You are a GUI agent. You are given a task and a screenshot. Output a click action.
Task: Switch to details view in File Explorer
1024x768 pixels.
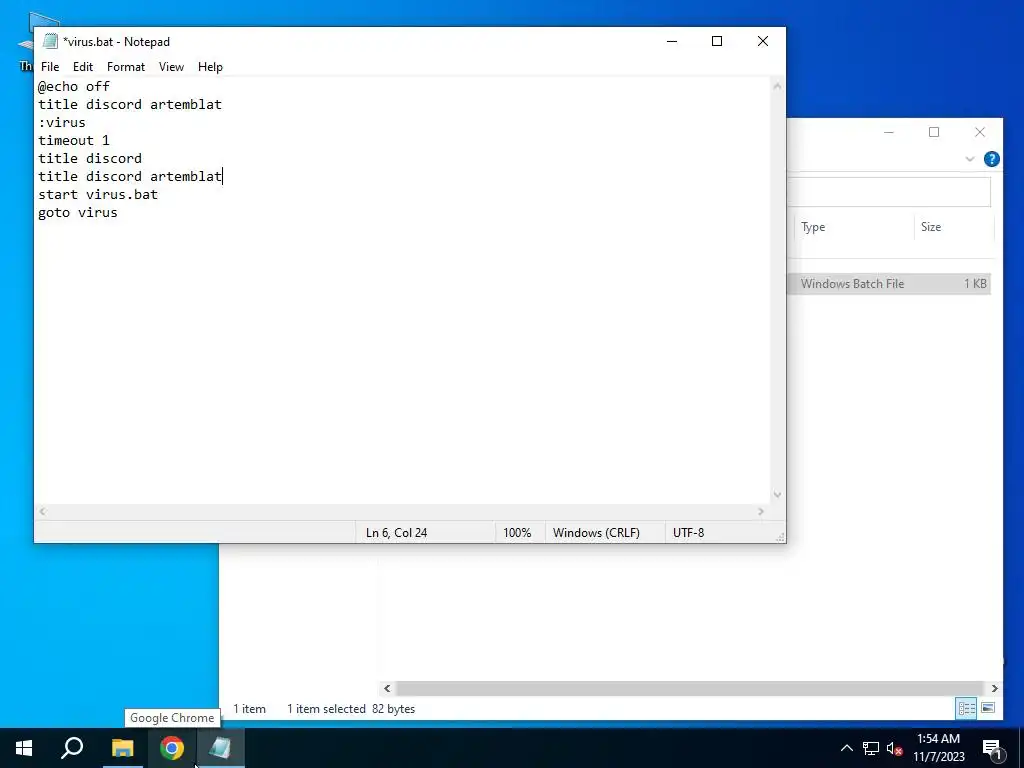(x=967, y=708)
